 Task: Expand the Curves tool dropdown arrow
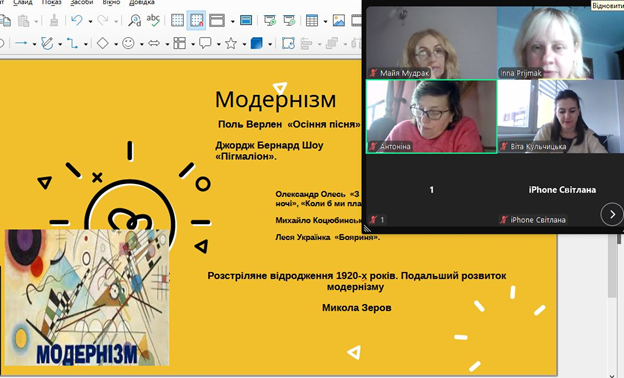coord(60,44)
